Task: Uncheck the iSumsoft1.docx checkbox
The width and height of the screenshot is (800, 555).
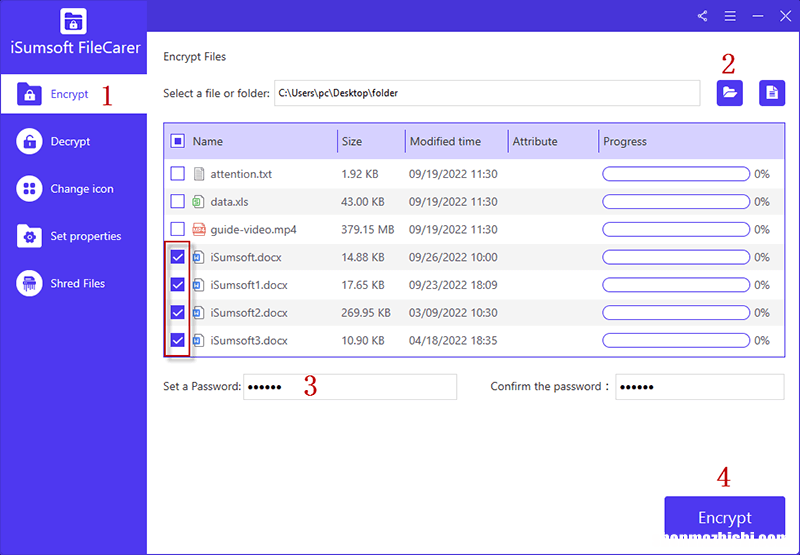Action: pos(178,285)
